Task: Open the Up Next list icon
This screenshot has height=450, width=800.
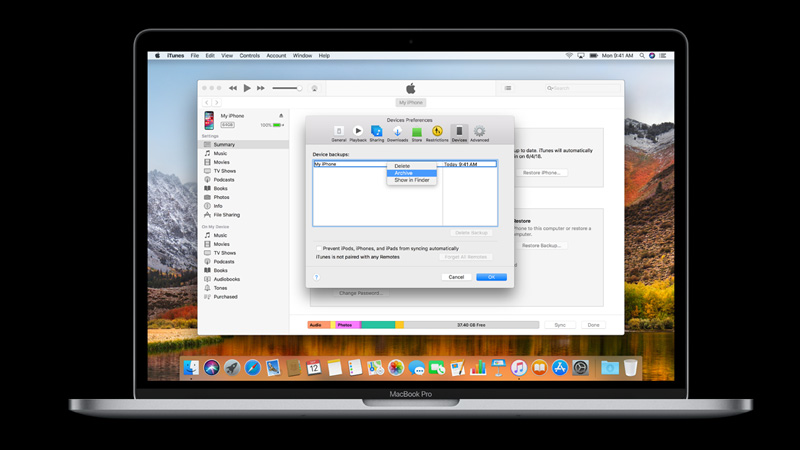Action: click(x=508, y=88)
